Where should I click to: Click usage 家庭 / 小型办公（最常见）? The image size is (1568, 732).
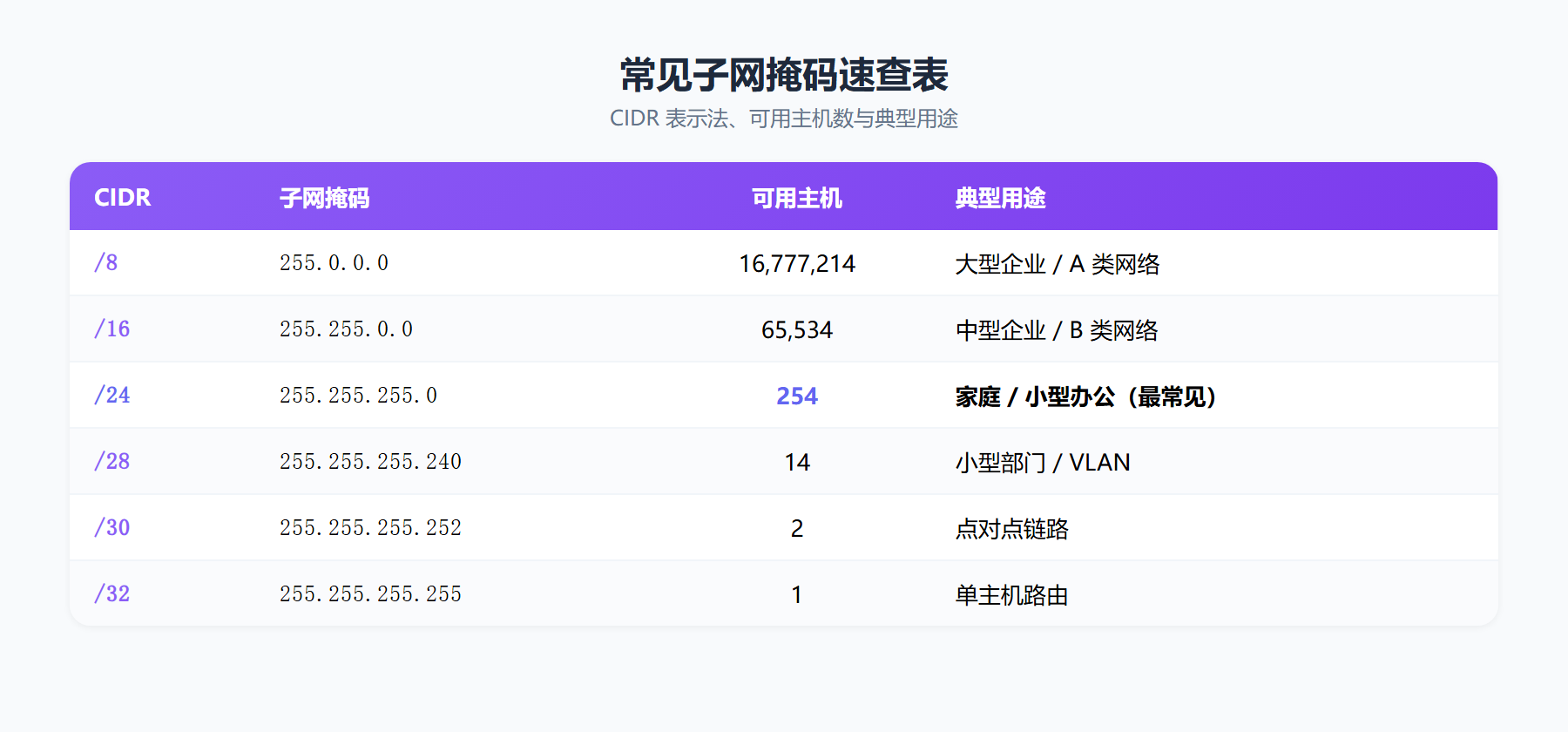1086,396
